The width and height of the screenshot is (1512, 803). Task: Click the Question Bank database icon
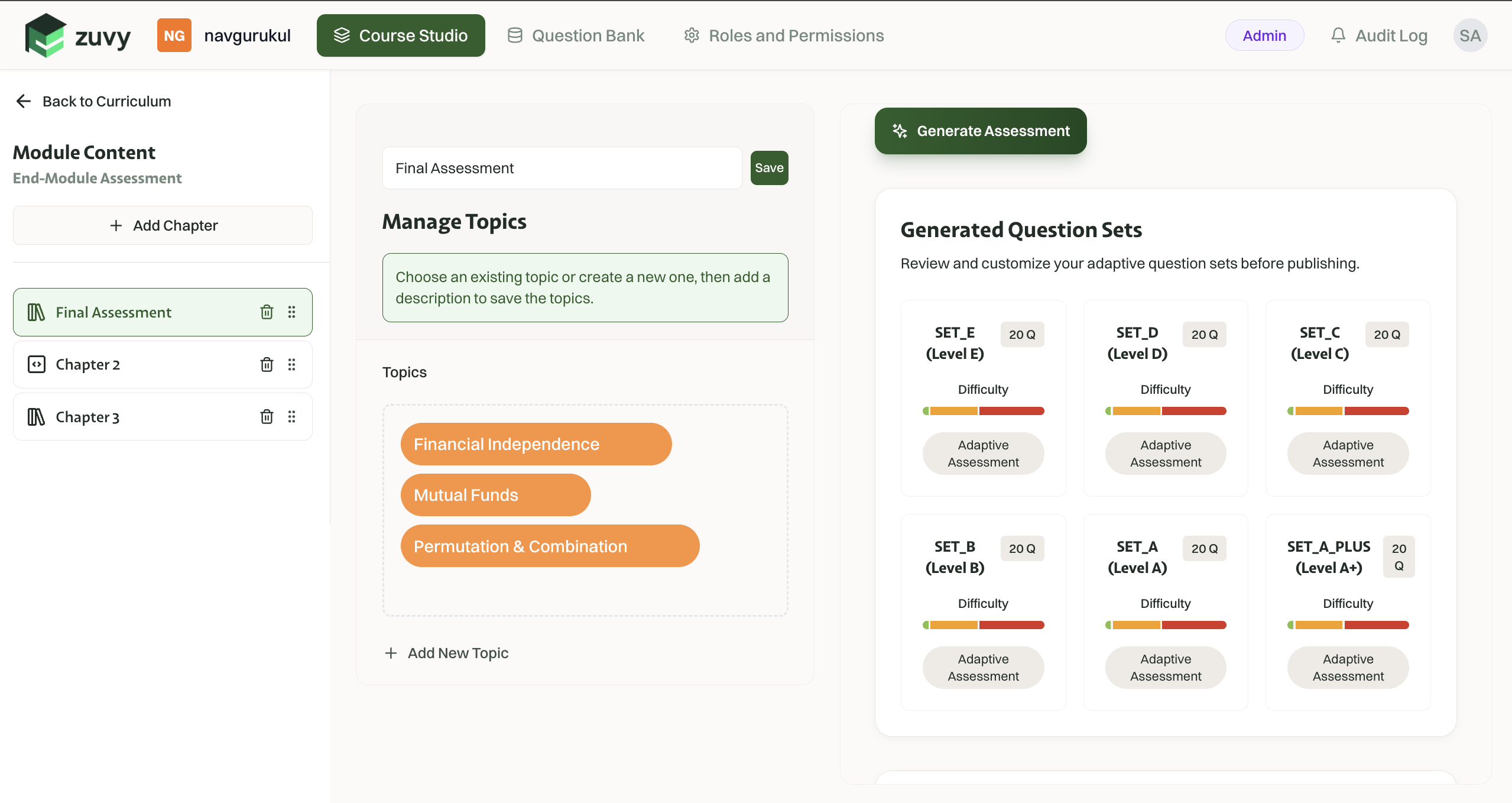point(515,35)
